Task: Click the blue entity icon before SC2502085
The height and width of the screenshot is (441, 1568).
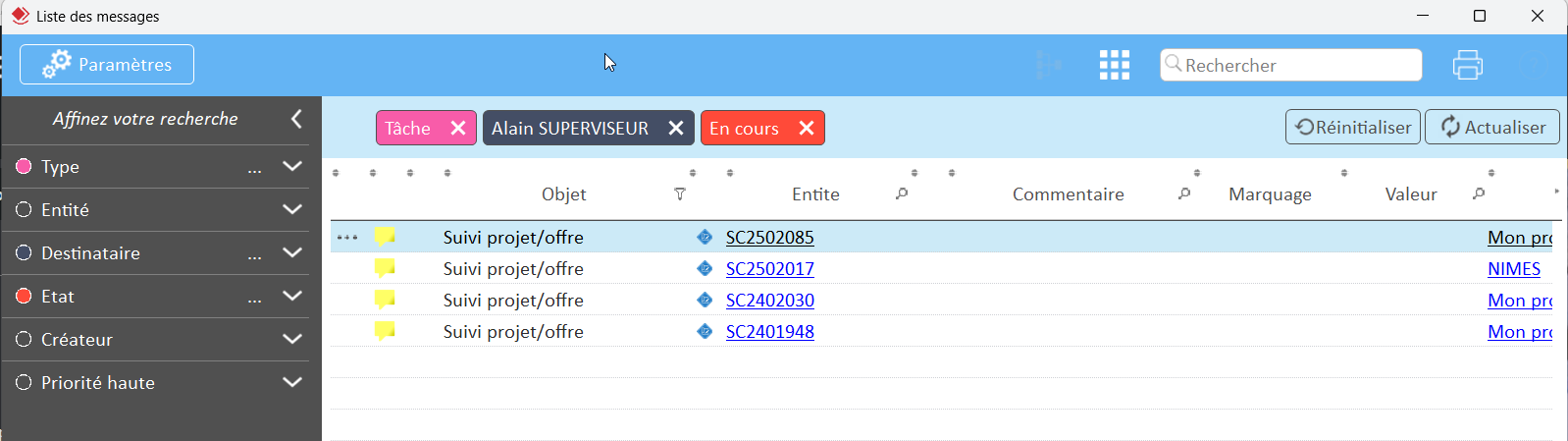Action: [705, 237]
